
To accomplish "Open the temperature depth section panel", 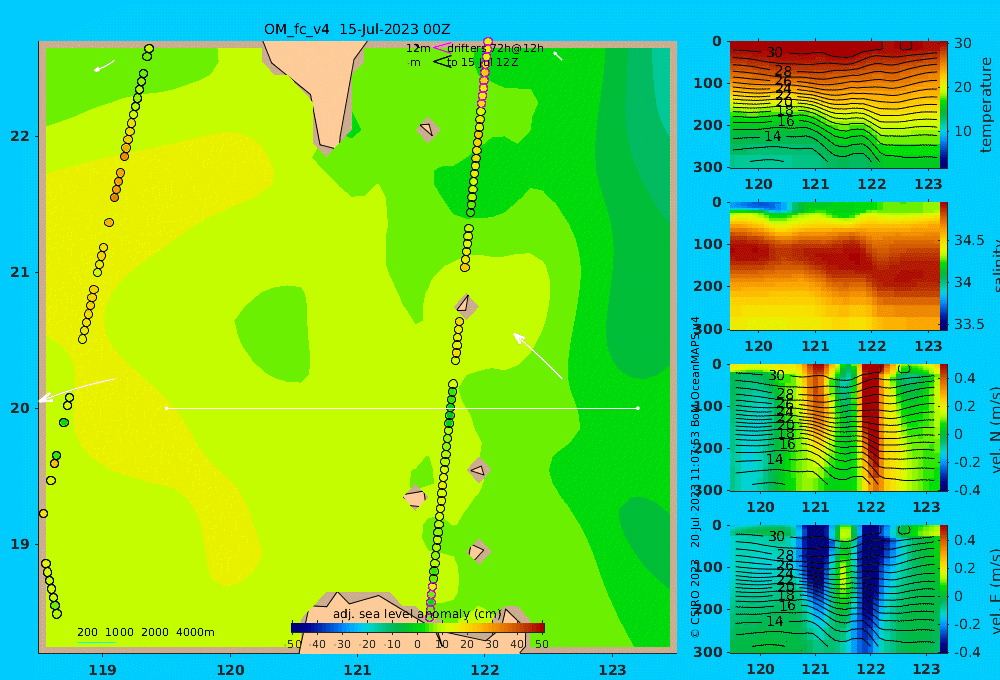I will coord(833,105).
